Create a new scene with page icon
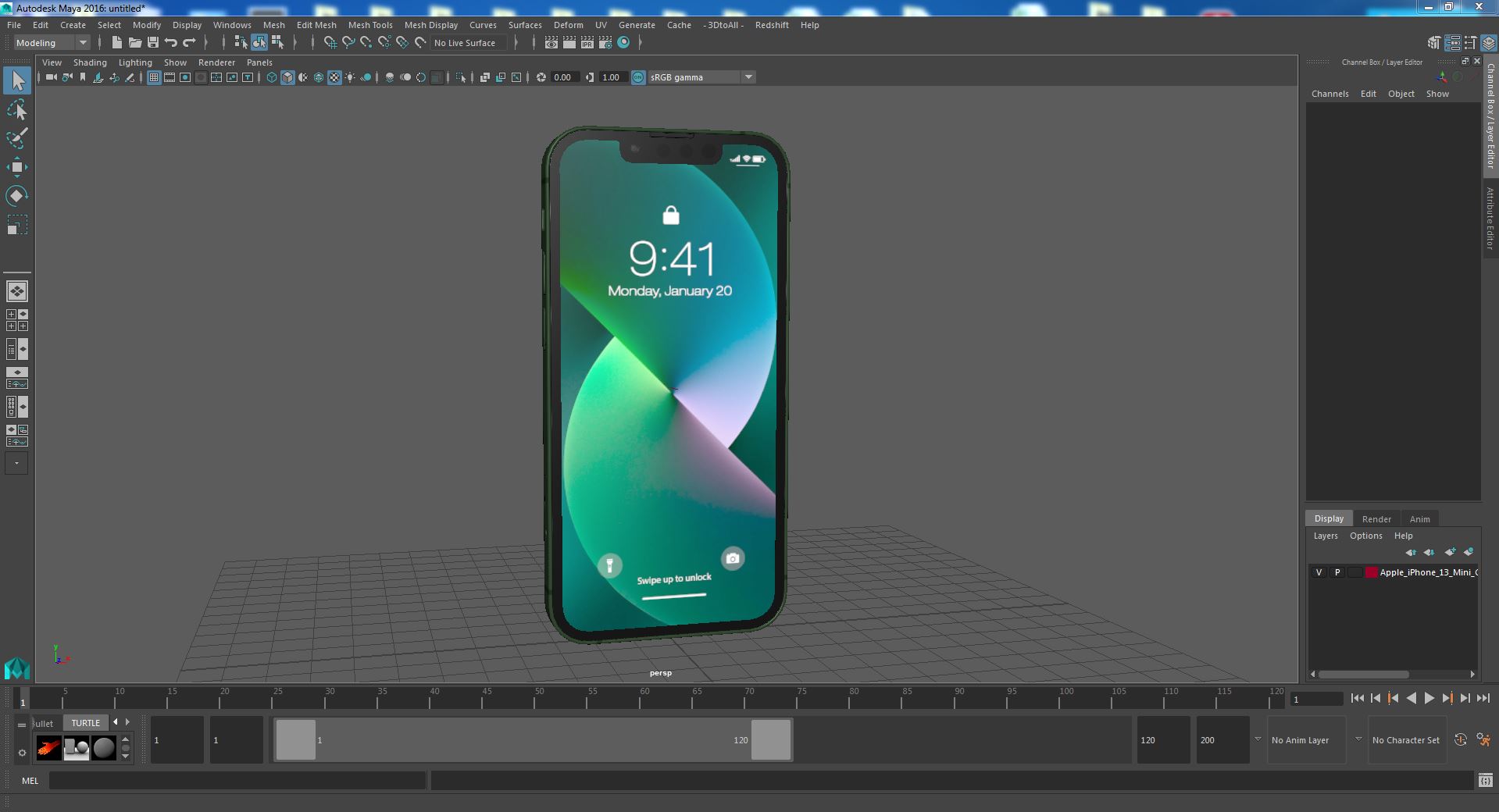Image resolution: width=1499 pixels, height=812 pixels. pos(116,43)
